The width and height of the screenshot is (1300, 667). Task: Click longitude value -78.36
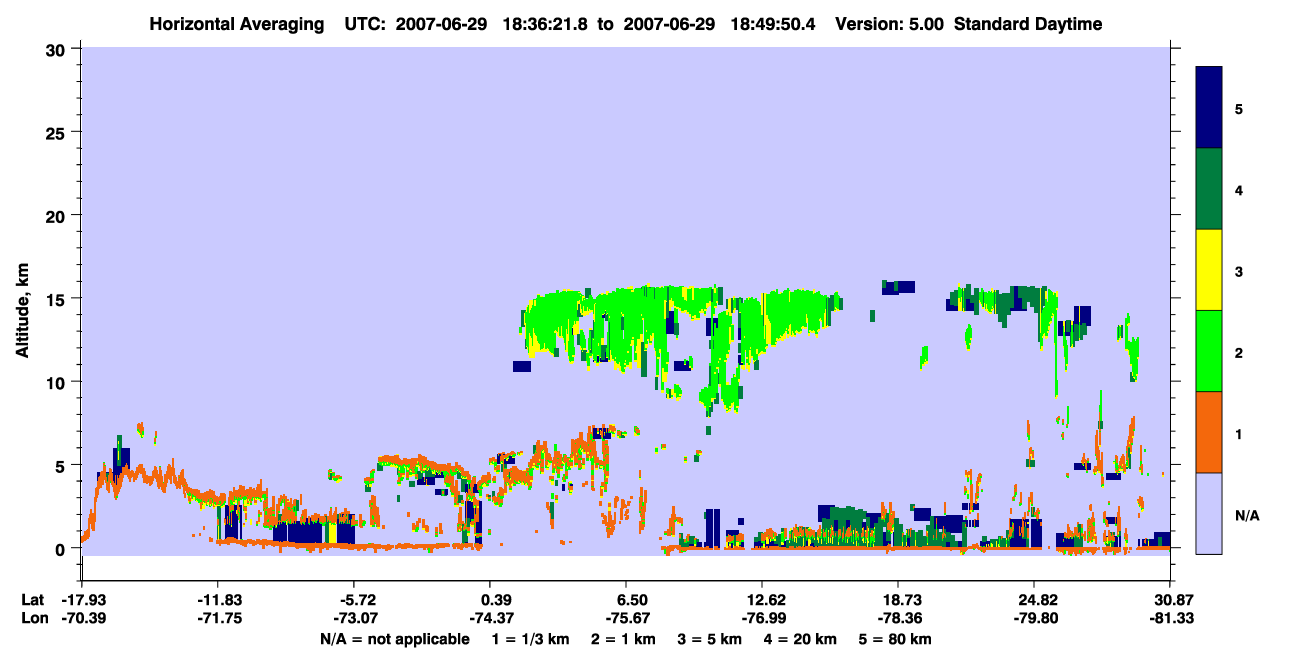pos(898,618)
